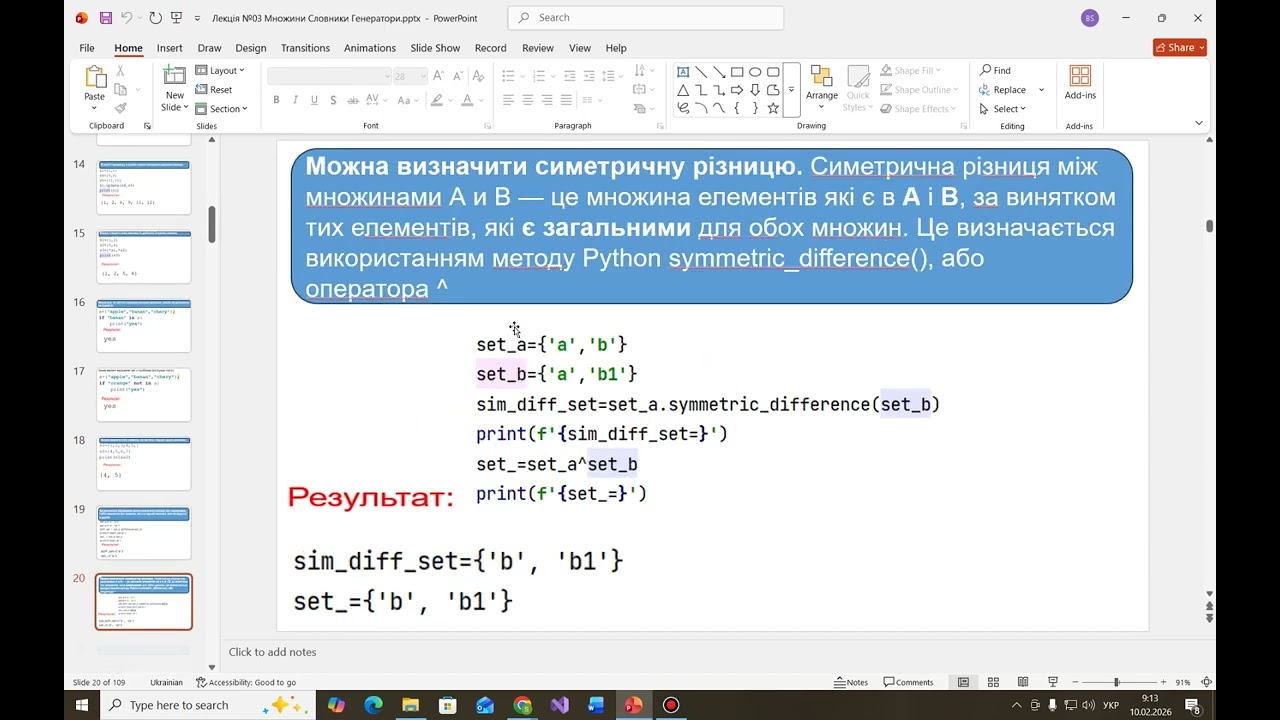Switch to Normal view icon

963,682
